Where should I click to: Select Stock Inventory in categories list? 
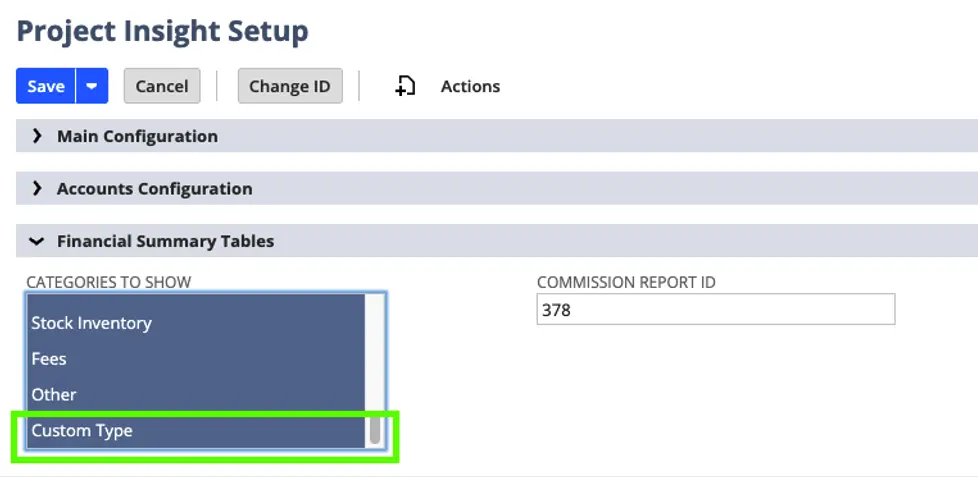point(91,323)
